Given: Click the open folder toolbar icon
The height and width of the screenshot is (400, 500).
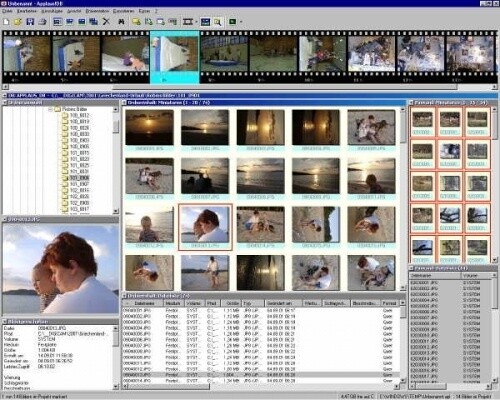Looking at the screenshot, I should click(18, 22).
